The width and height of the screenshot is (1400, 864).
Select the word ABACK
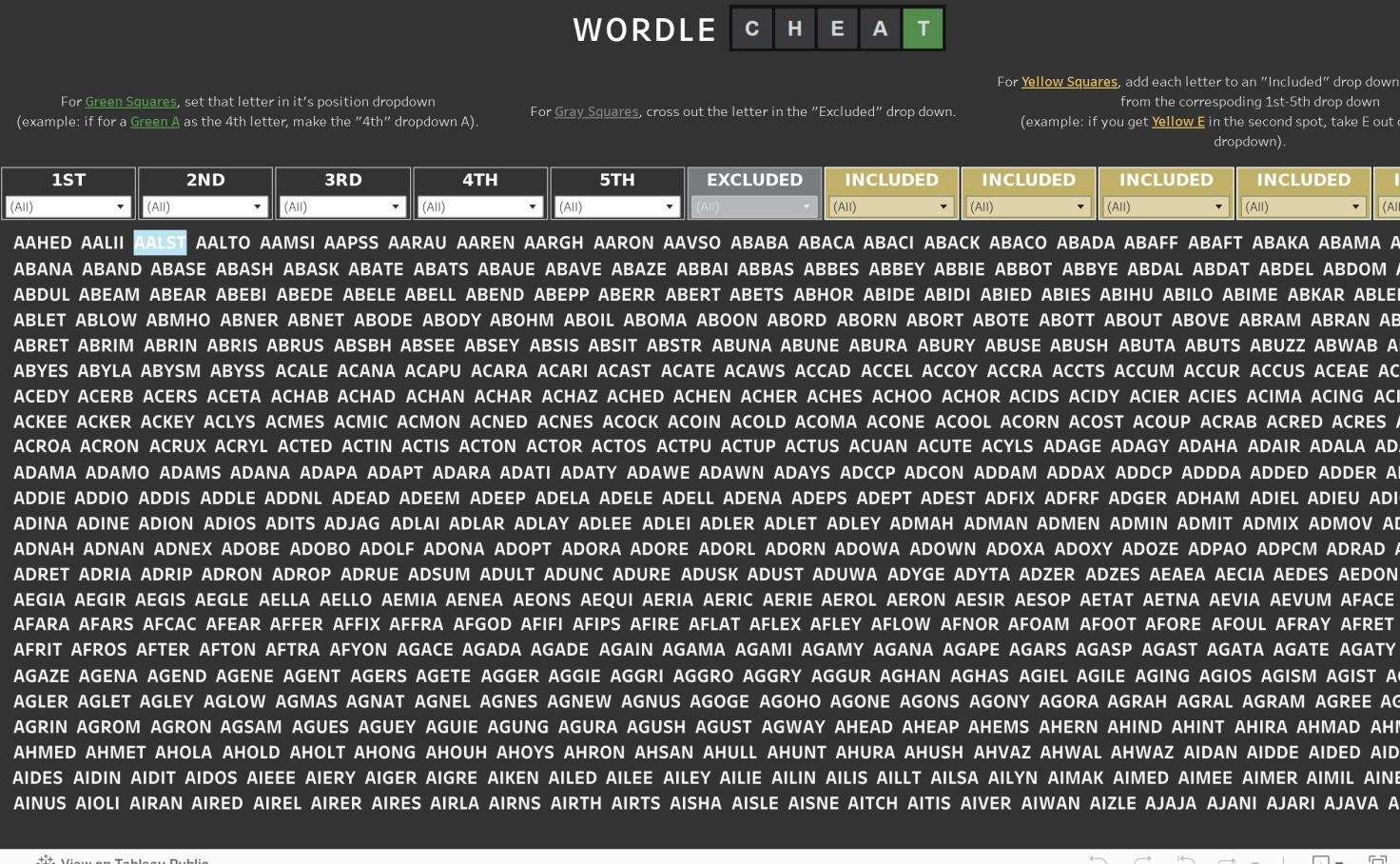[x=952, y=244]
